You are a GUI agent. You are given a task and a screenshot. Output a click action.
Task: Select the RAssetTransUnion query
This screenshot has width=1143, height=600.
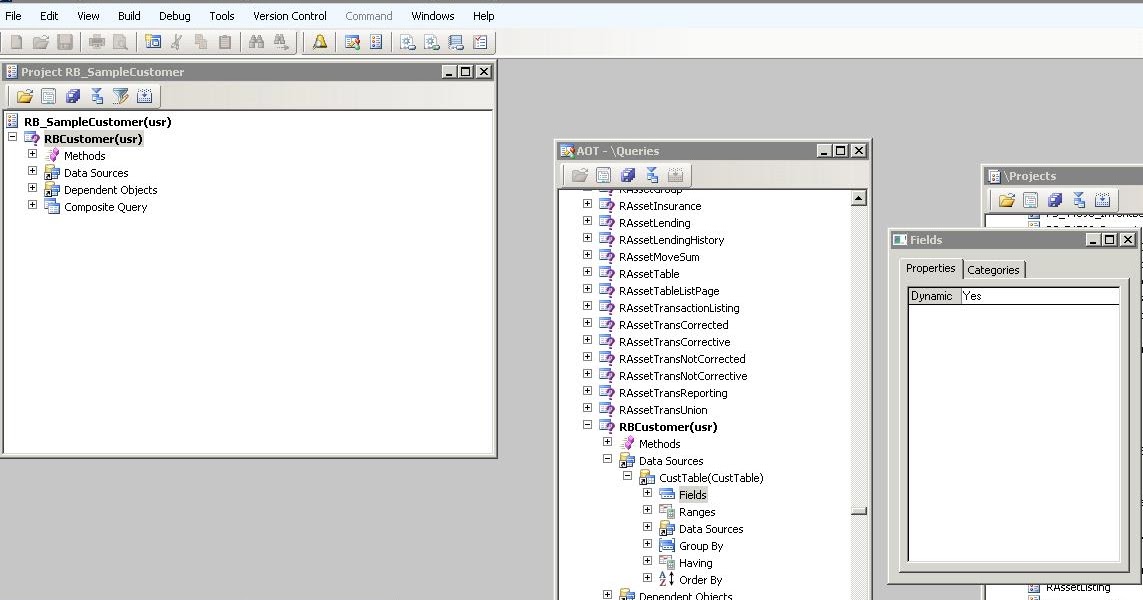pos(664,409)
